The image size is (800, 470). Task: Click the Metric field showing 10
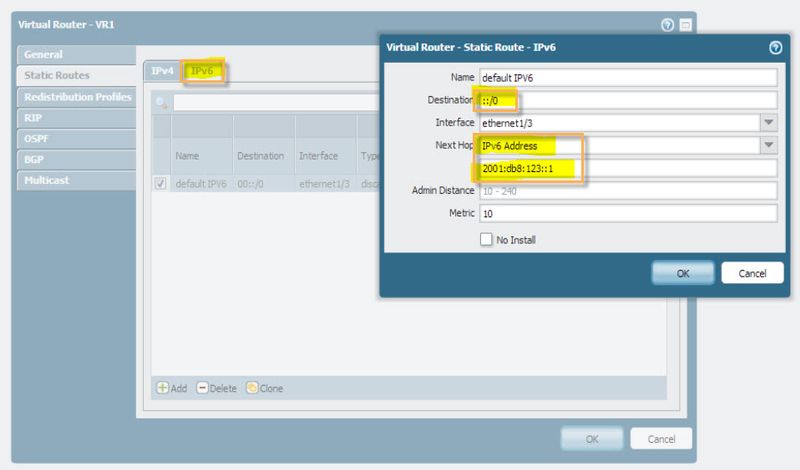pos(628,213)
